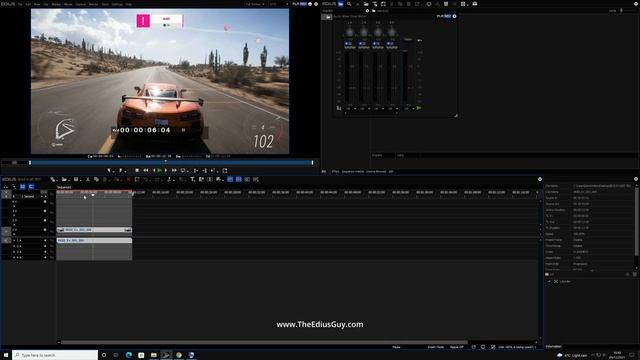Click the Rewind button in player controls
Screen dimensions: 640x360
[146, 170]
